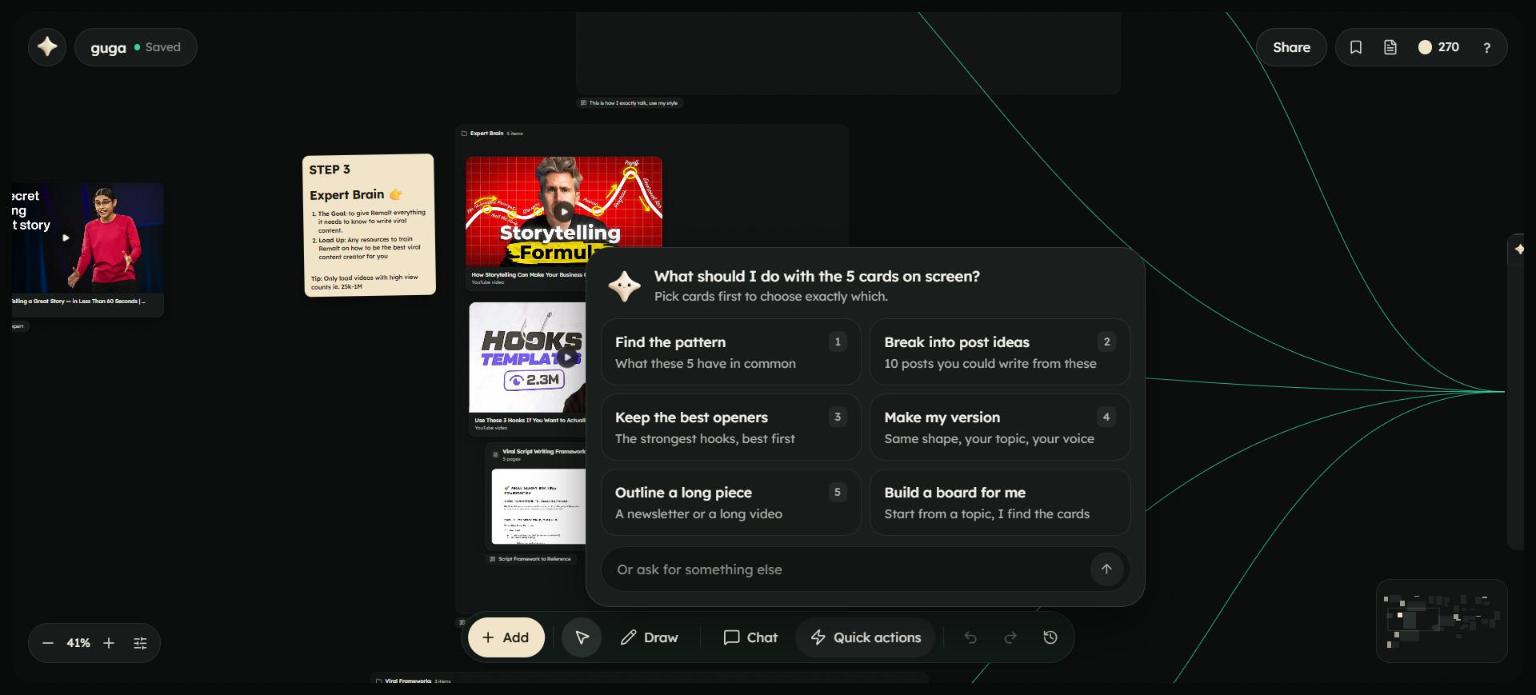Click the star logo in the top-left corner

(47, 47)
